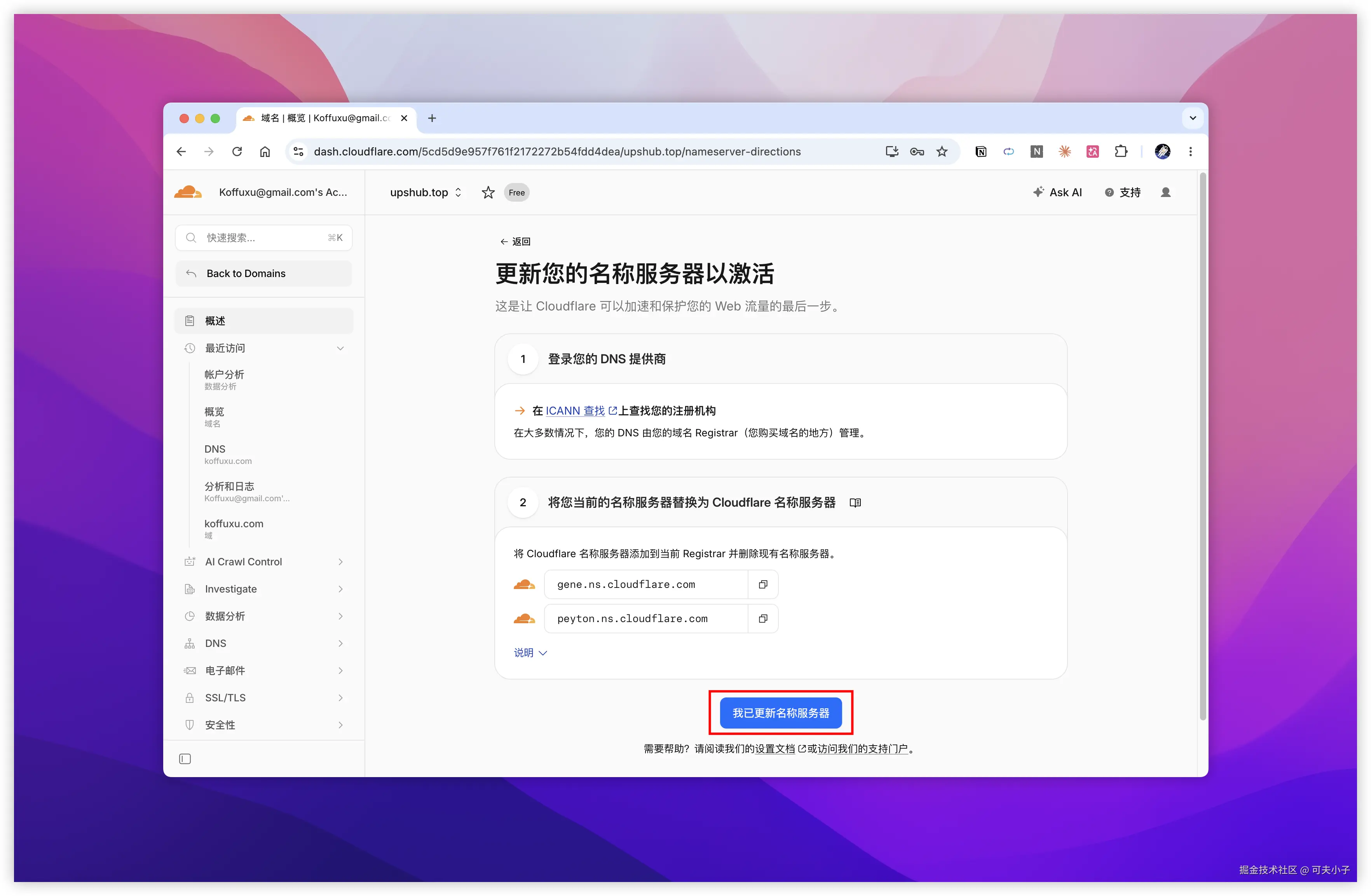The image size is (1371, 896).
Task: Open 帐户分析 recent item
Action: [x=225, y=380]
